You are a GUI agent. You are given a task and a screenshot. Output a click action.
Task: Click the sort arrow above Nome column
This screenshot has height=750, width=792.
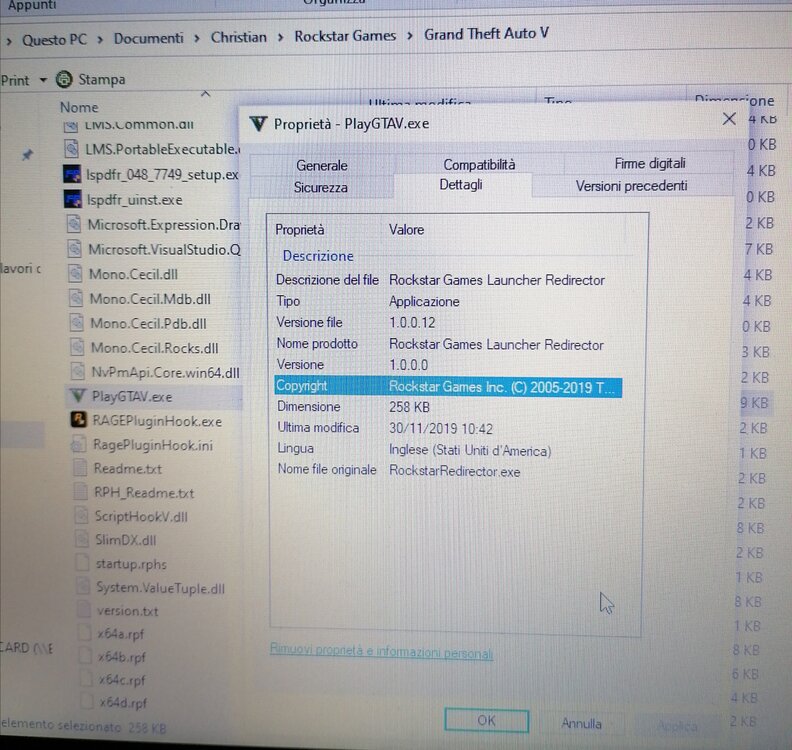coord(205,94)
